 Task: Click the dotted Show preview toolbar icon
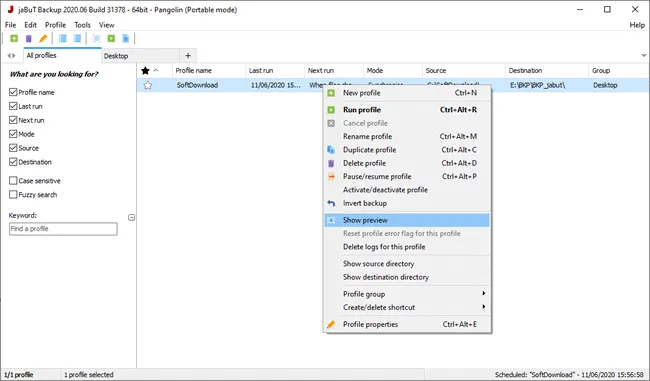(x=97, y=39)
